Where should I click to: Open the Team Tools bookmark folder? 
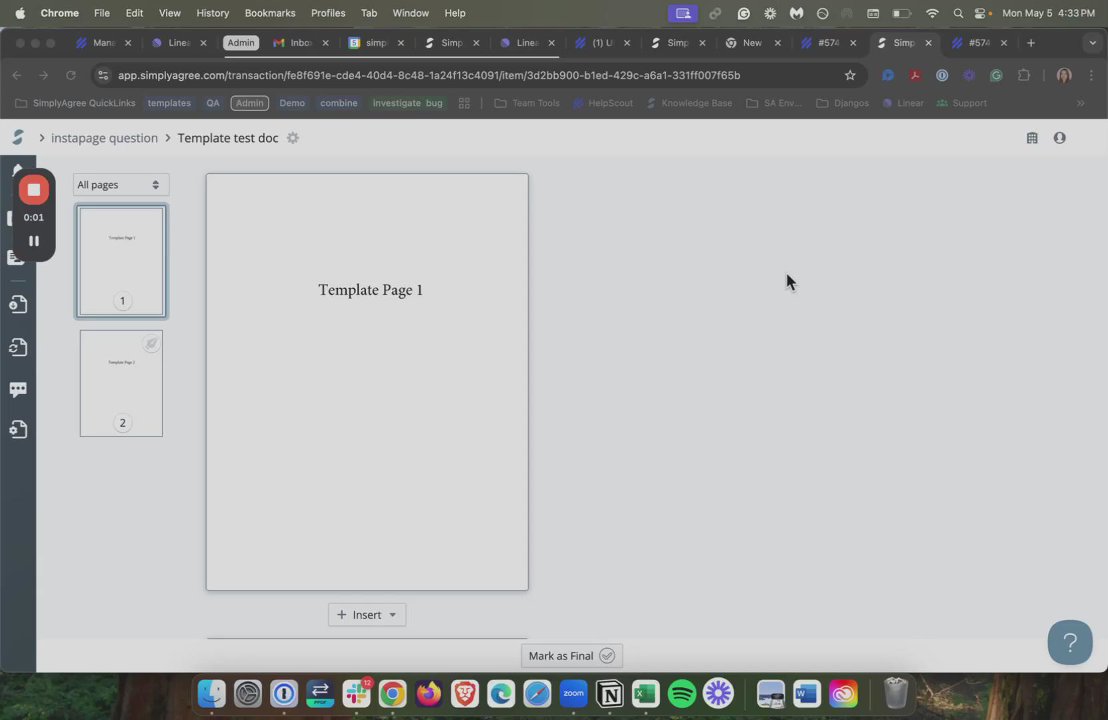click(x=527, y=103)
